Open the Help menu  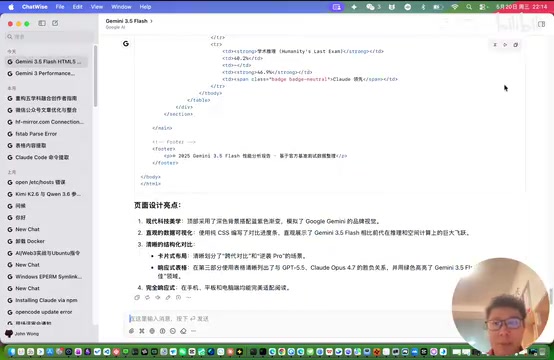pos(145,7)
